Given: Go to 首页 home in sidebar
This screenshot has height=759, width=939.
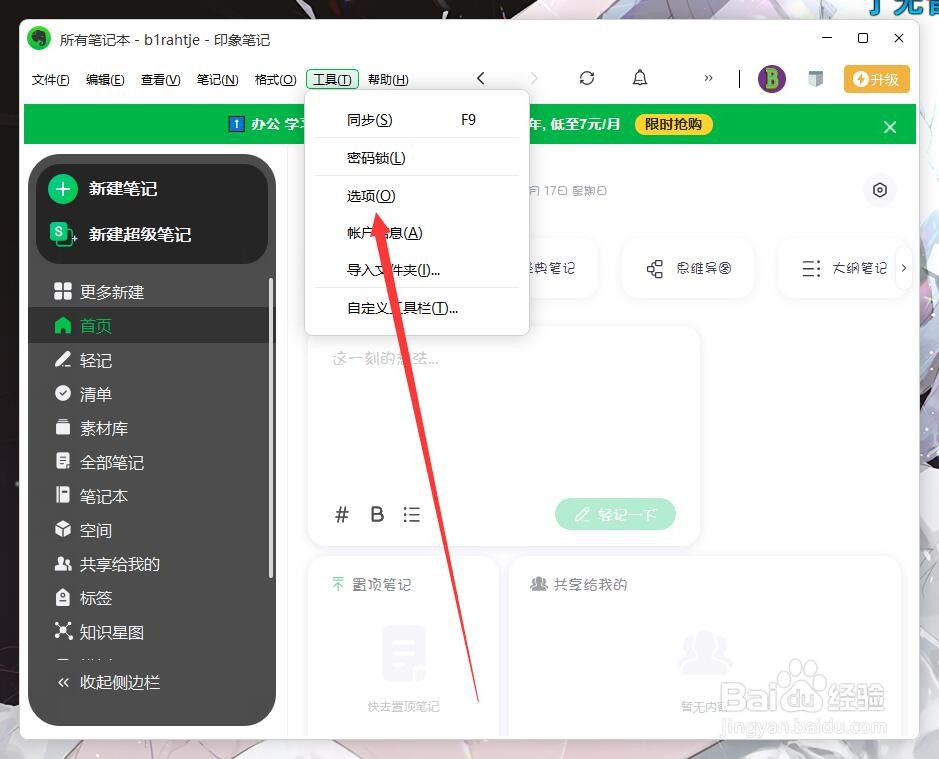Looking at the screenshot, I should (x=150, y=325).
